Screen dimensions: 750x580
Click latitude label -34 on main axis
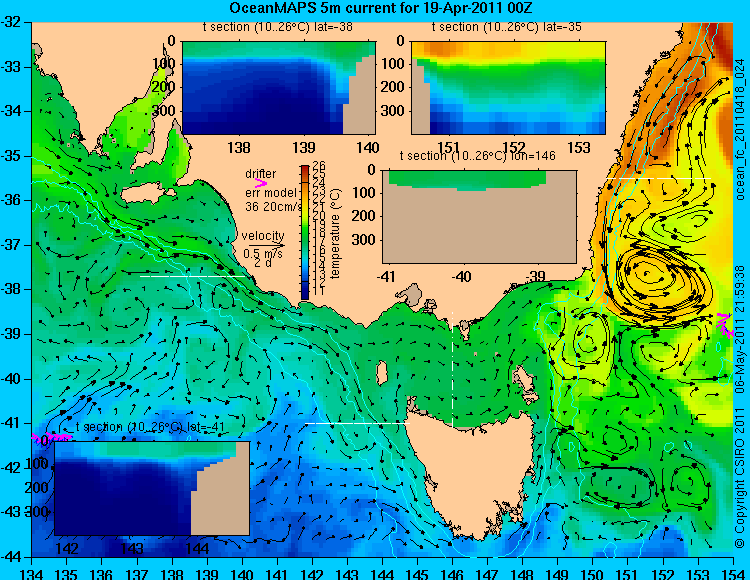click(10, 111)
